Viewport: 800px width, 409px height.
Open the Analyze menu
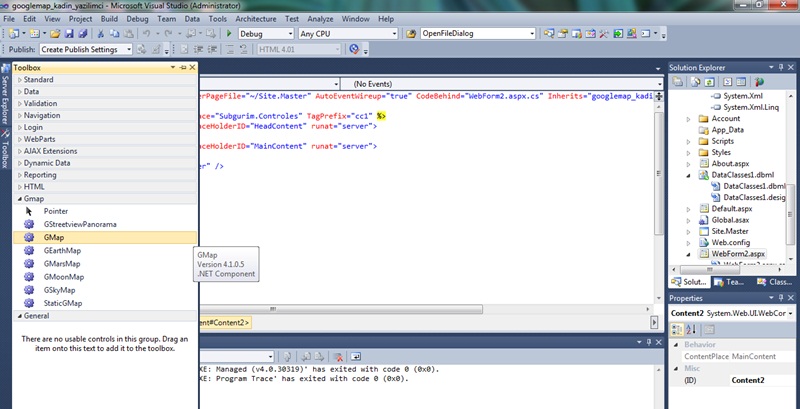point(320,19)
